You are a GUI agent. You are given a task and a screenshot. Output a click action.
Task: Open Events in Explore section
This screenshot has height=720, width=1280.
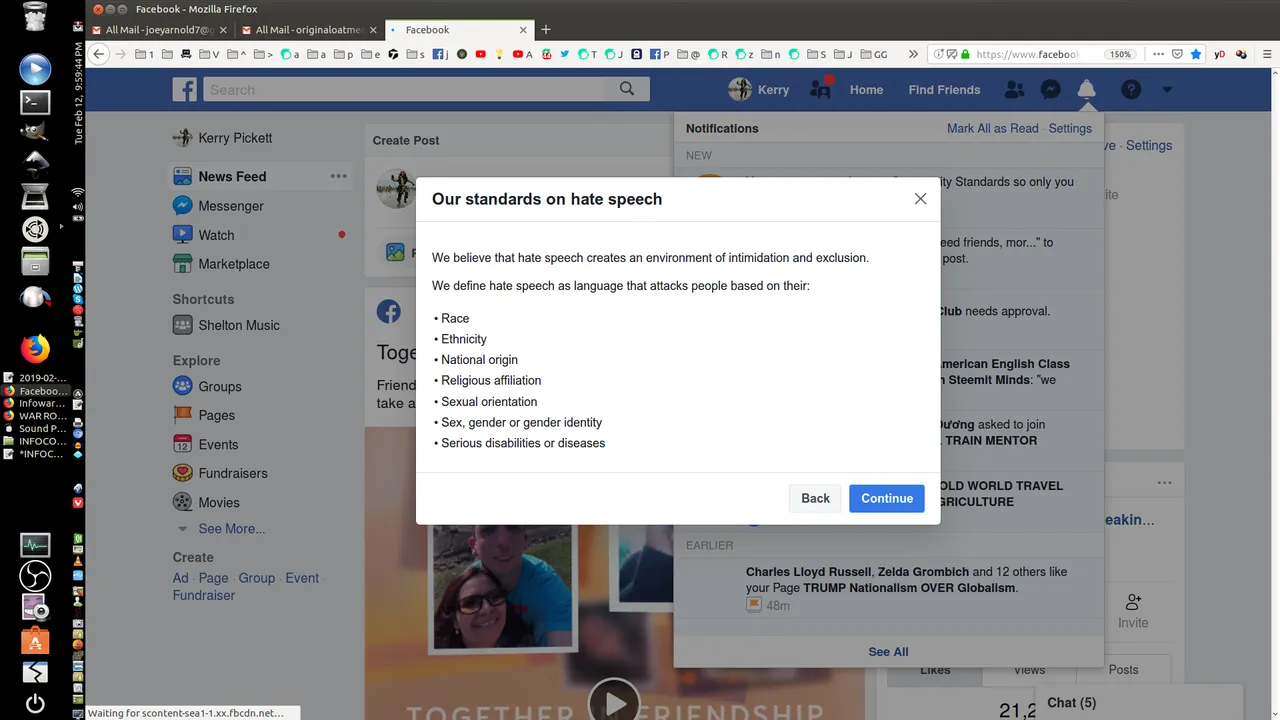tap(218, 444)
